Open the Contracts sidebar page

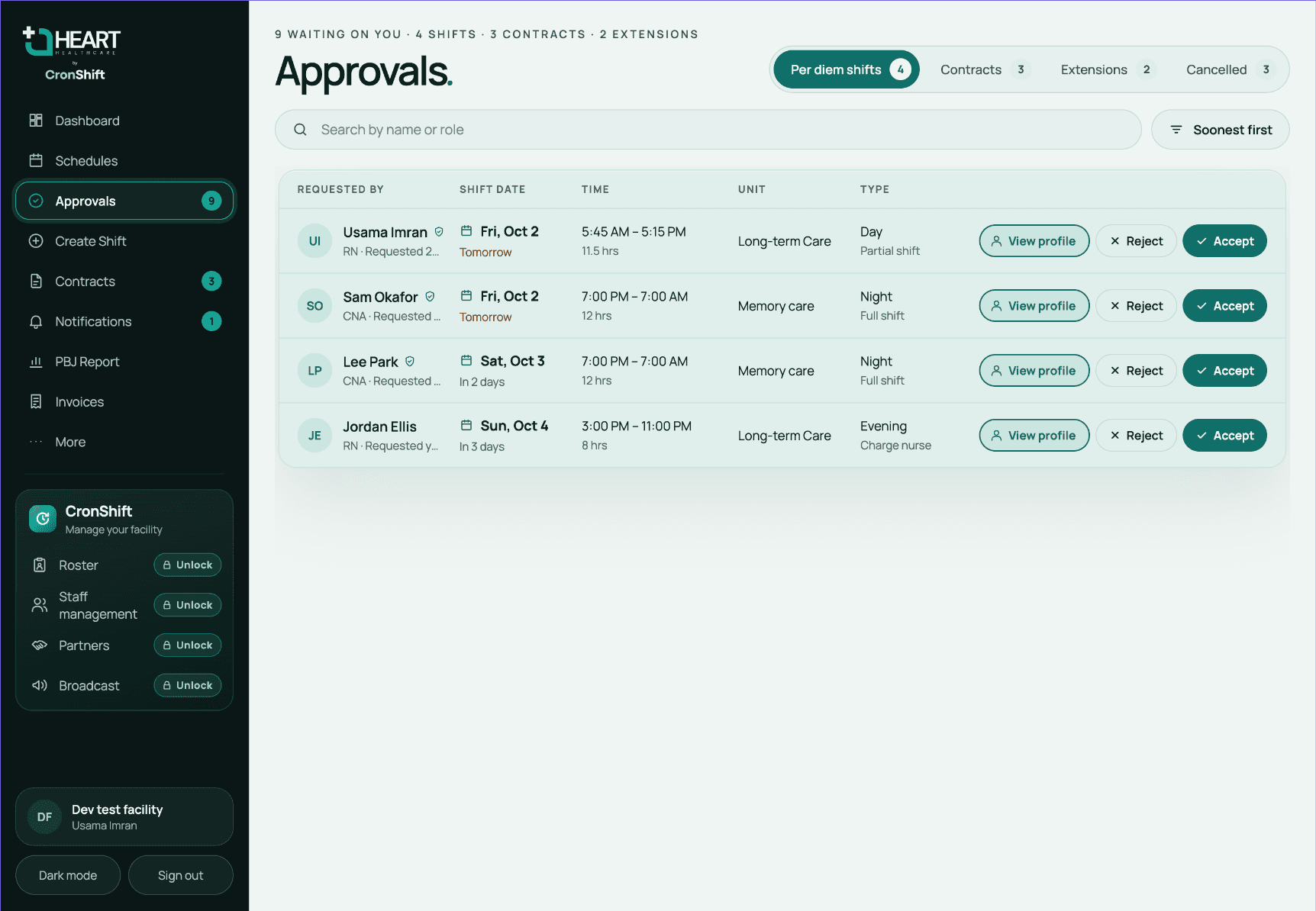click(x=124, y=282)
